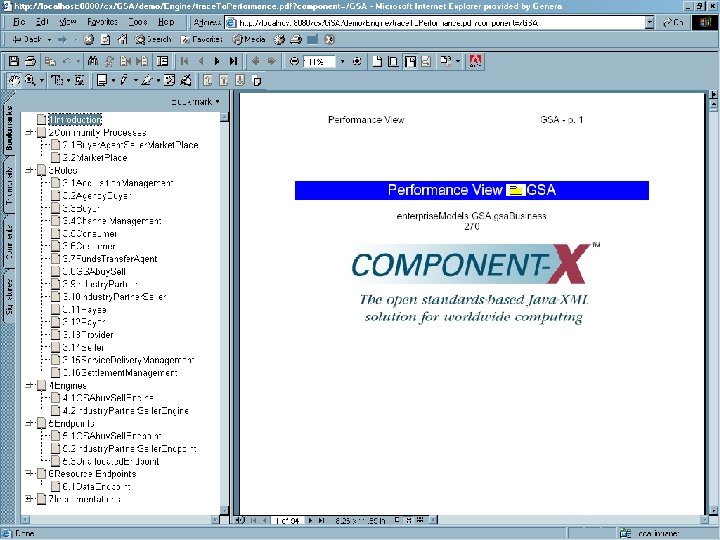Collapse the Resource Endpoints bookmark node
This screenshot has width=720, height=540.
(x=29, y=473)
